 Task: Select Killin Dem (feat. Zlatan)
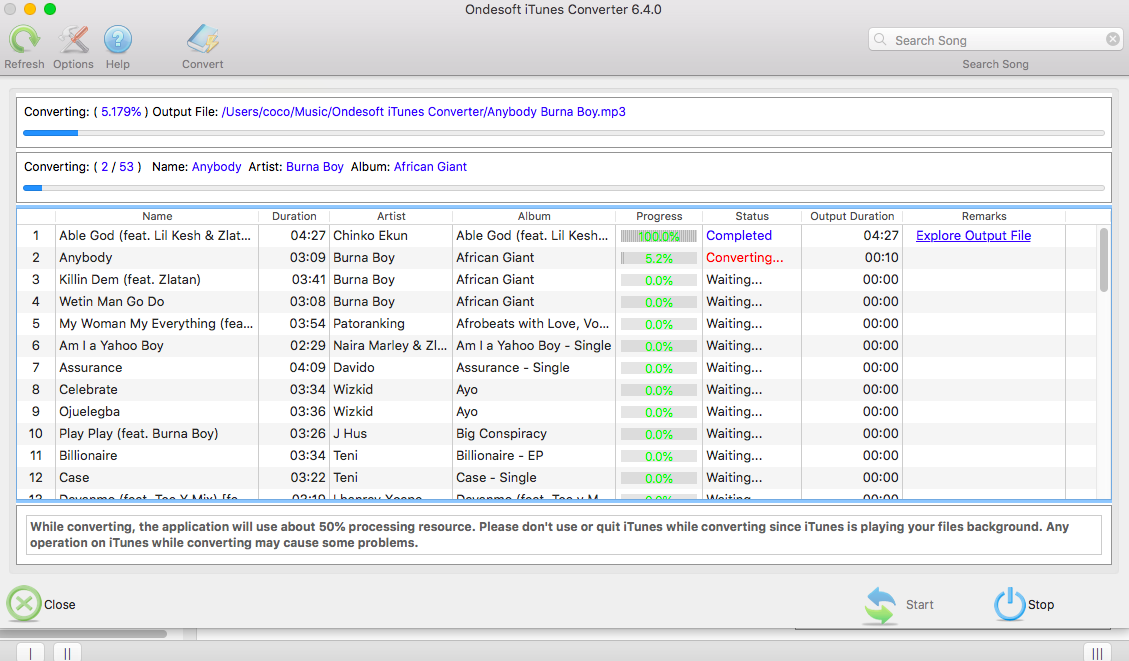point(130,279)
